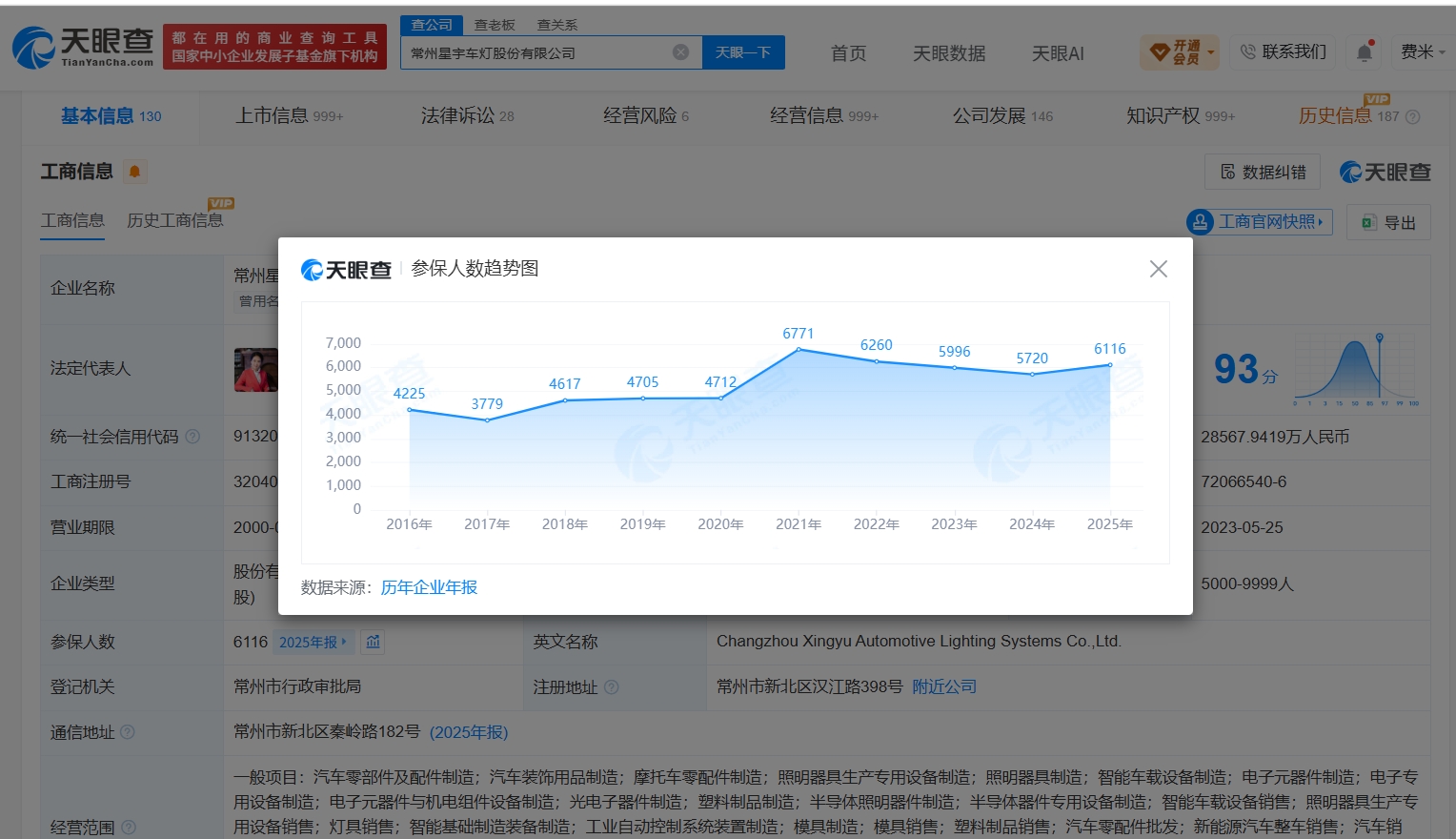1456x839 pixels.
Task: Click the legal representative photo thumbnail
Action: click(x=256, y=370)
